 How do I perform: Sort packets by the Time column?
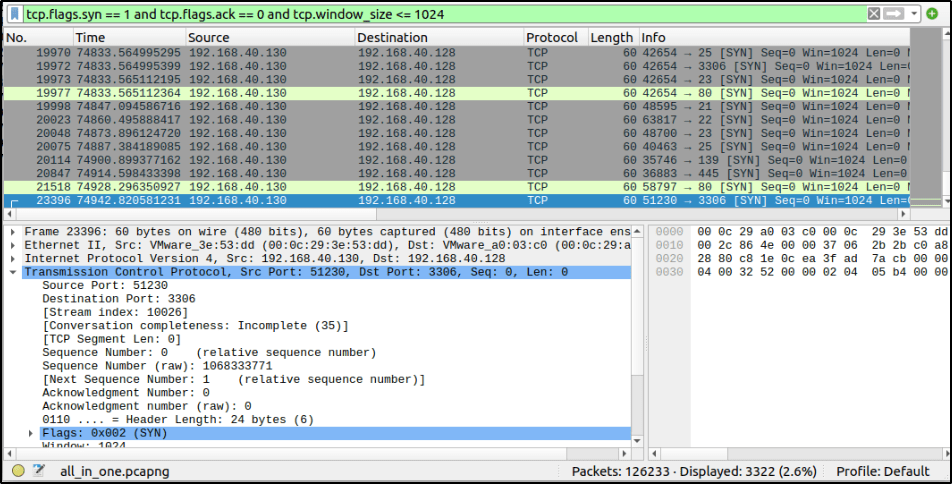point(90,38)
